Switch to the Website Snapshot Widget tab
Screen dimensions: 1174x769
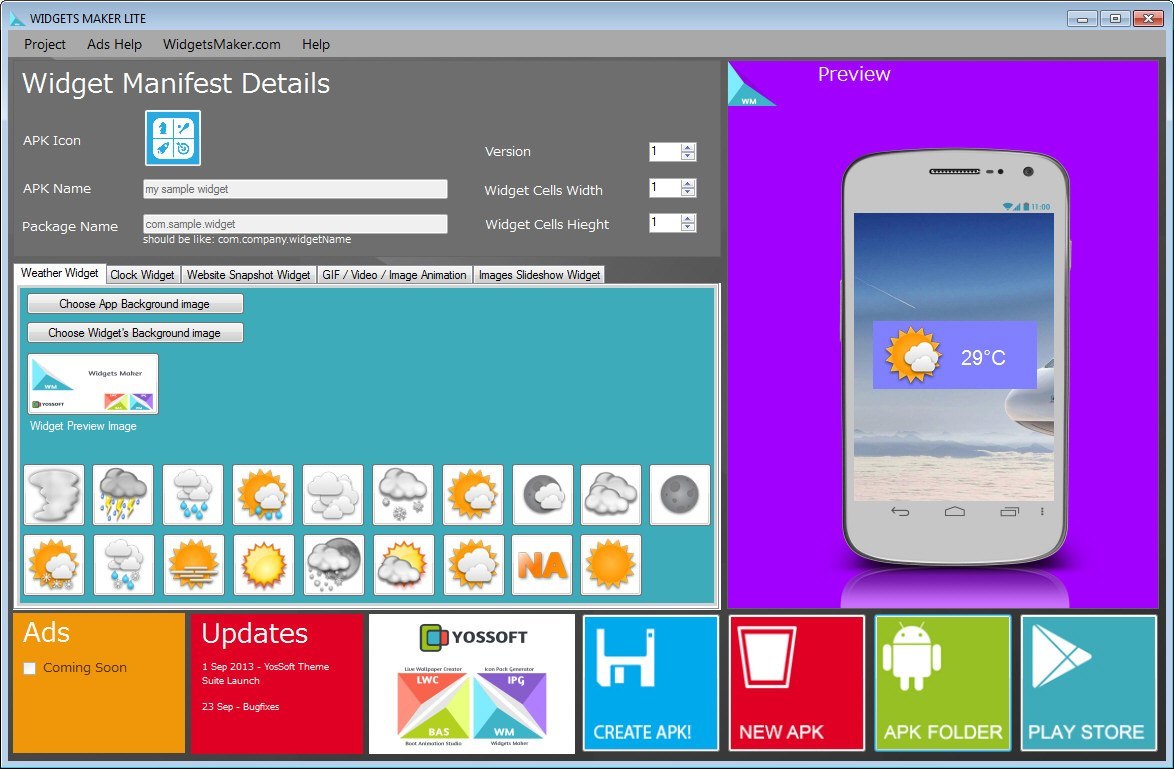point(249,275)
